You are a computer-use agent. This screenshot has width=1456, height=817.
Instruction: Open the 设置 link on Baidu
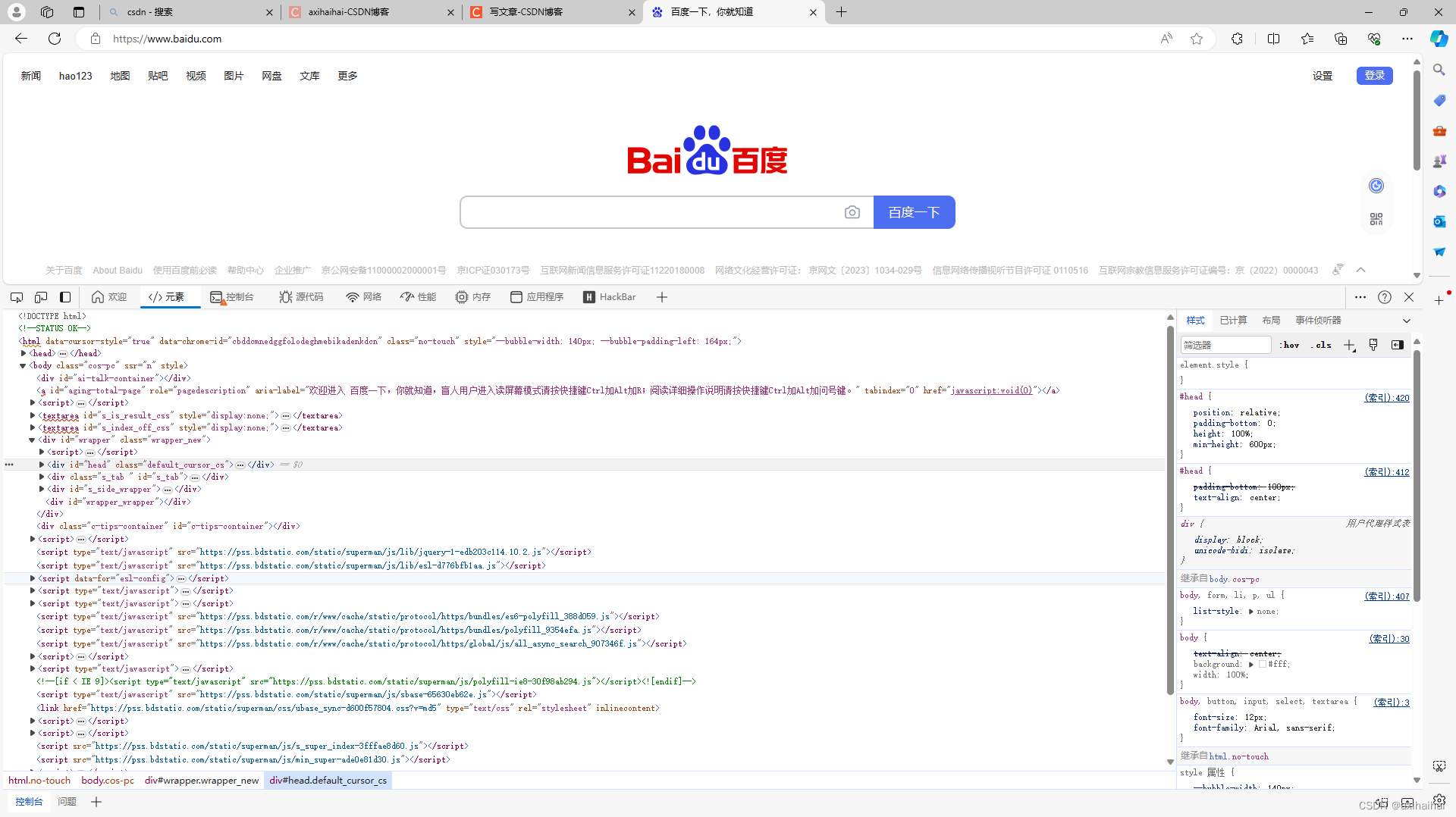coord(1323,76)
